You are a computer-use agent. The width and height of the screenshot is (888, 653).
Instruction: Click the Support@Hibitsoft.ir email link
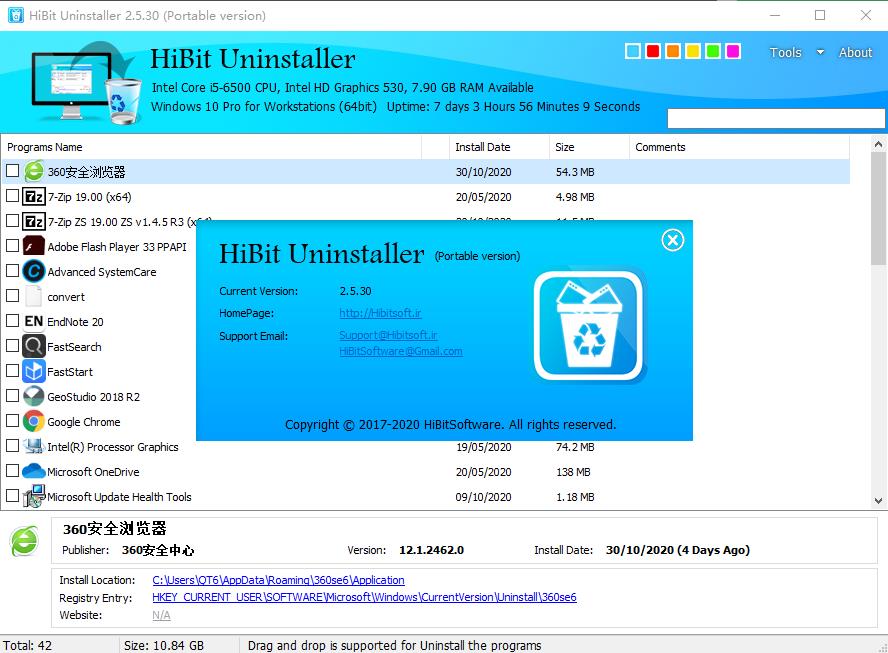[388, 335]
